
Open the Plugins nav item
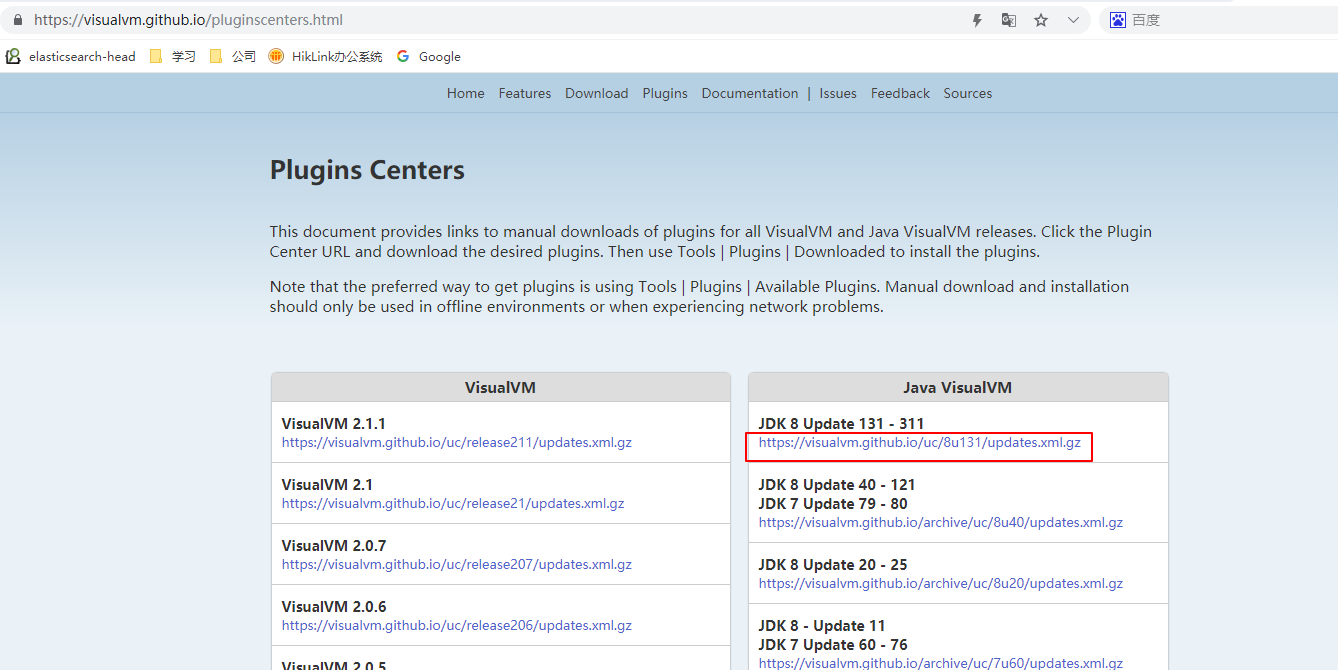(665, 93)
